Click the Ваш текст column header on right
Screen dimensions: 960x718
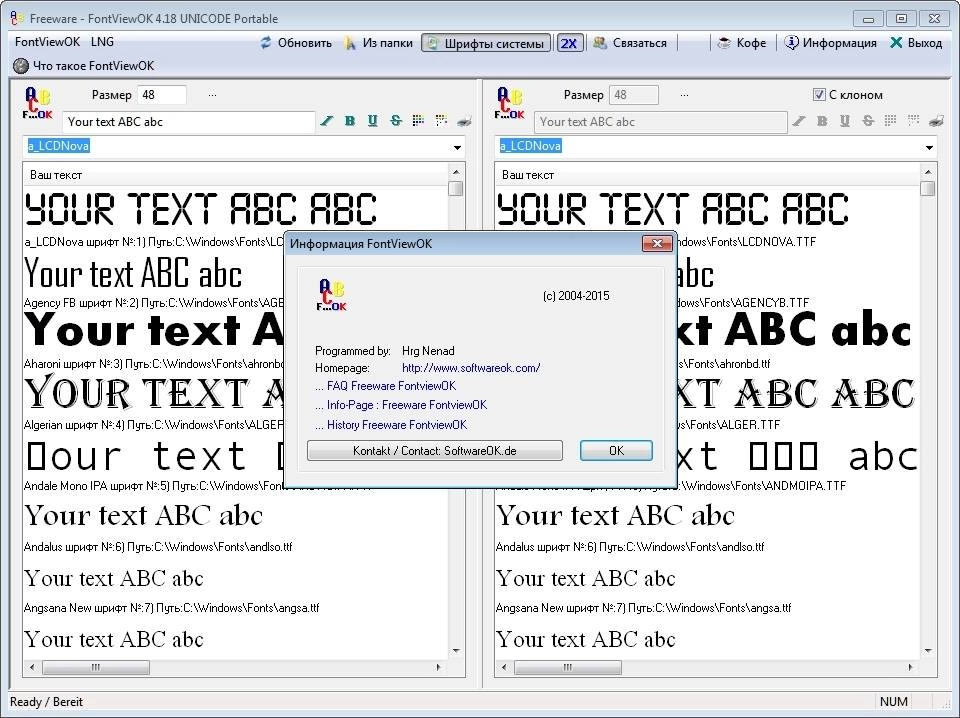click(708, 175)
